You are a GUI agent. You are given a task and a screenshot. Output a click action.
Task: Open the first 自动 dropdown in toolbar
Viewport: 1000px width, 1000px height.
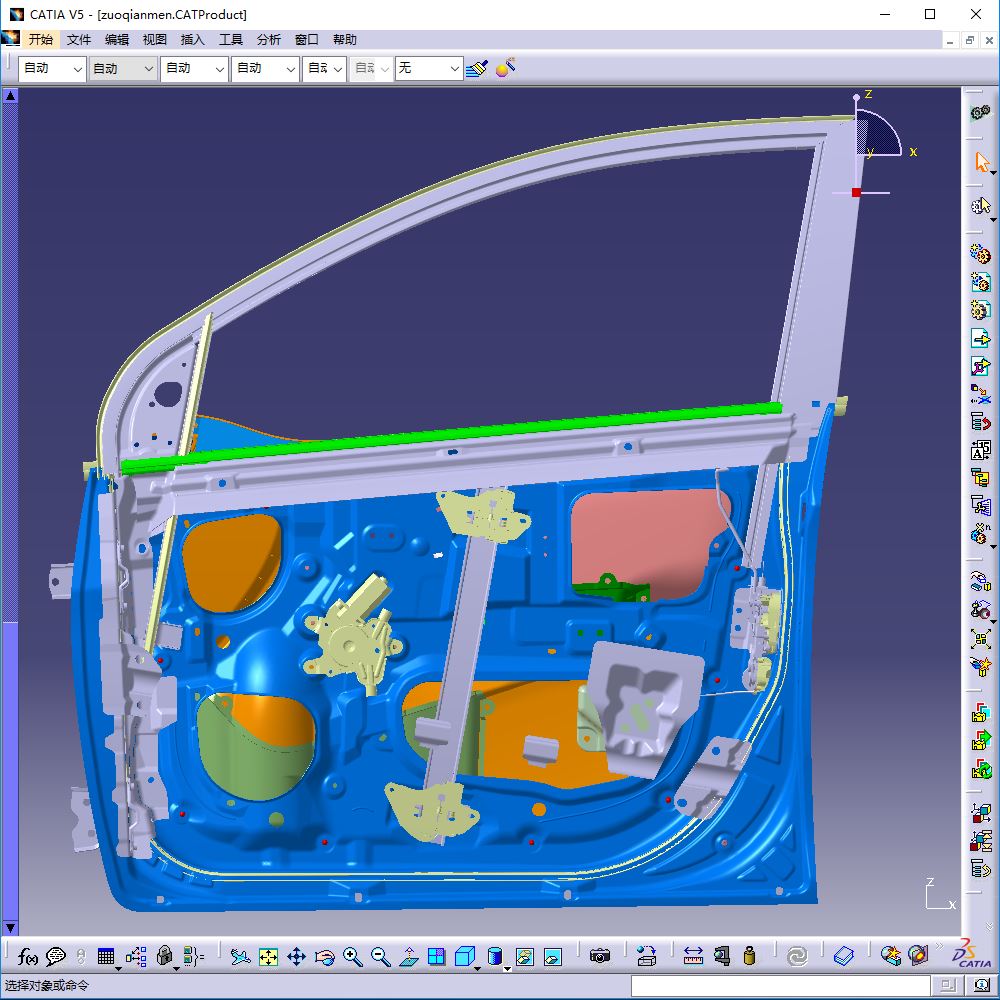pyautogui.click(x=76, y=68)
